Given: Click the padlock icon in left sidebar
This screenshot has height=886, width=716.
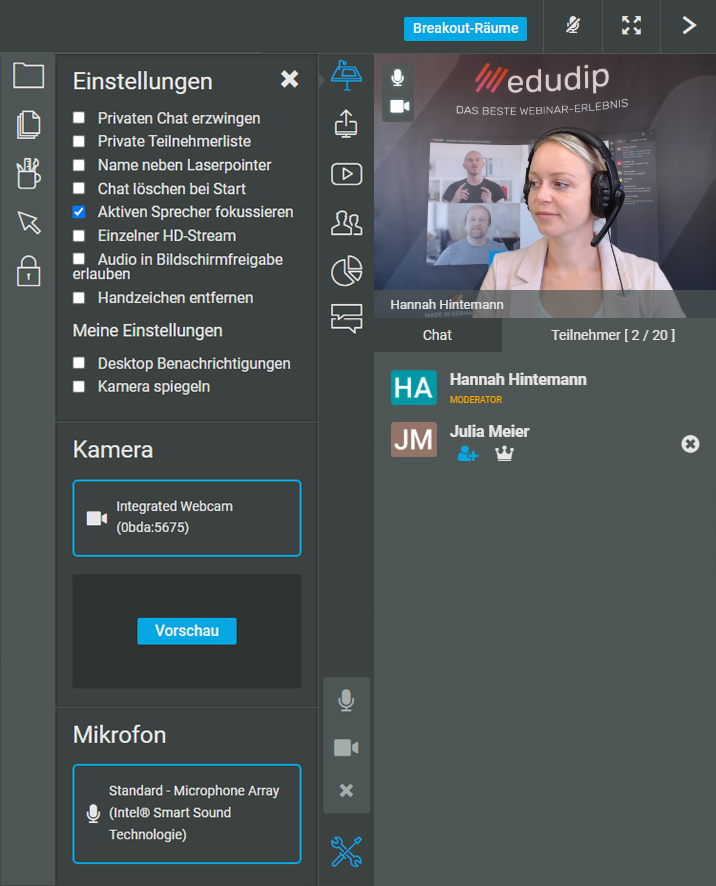Looking at the screenshot, I should click(x=28, y=271).
